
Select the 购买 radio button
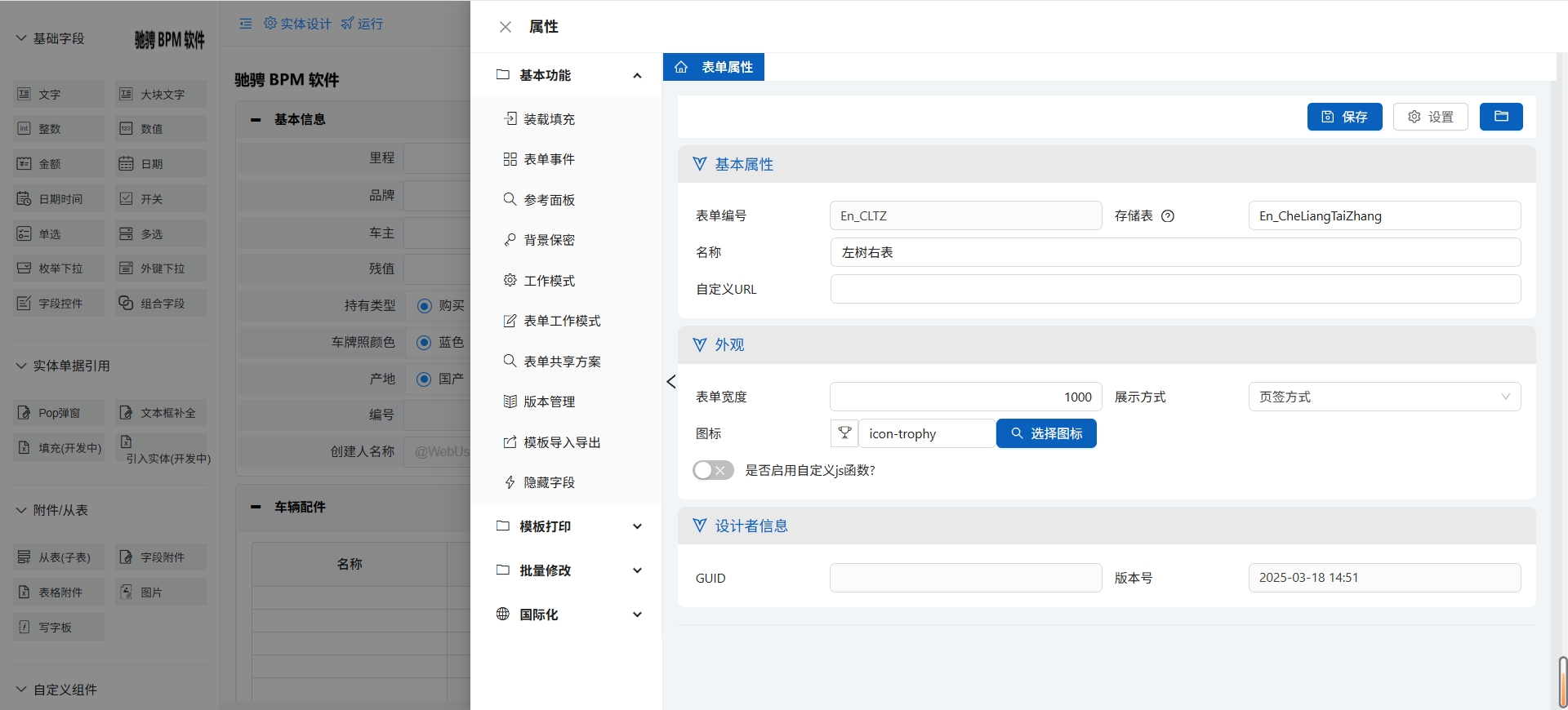(424, 306)
